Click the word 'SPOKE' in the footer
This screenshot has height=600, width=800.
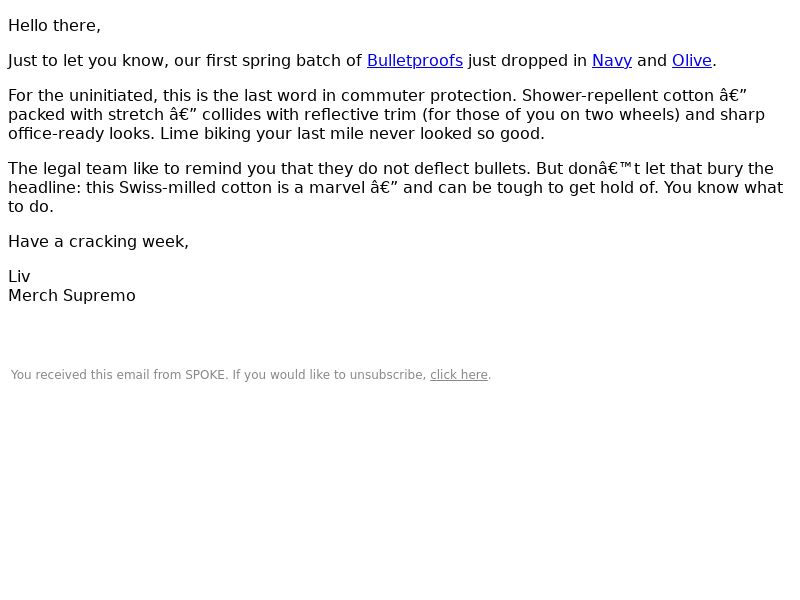coord(205,375)
